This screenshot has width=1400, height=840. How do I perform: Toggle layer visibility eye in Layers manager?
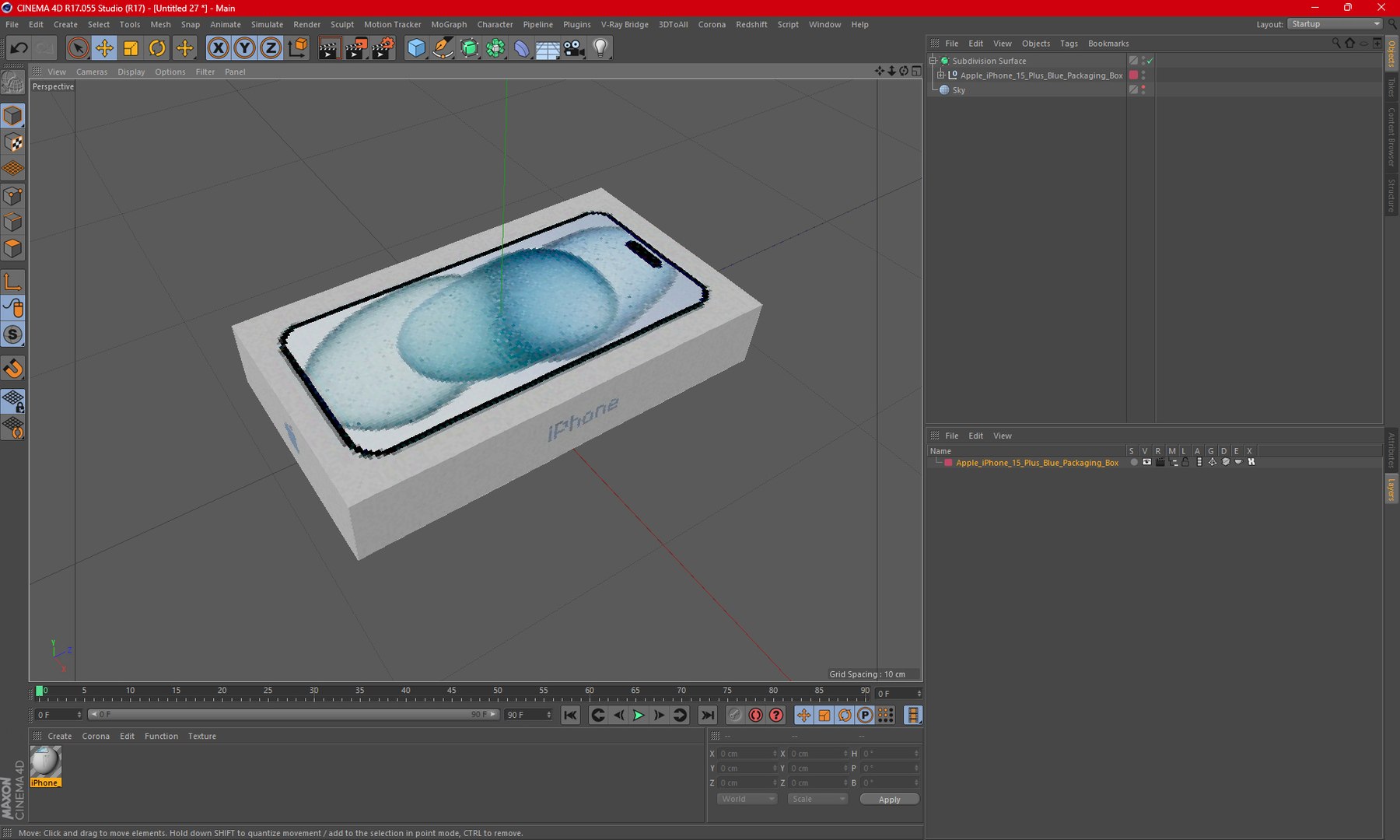point(1146,462)
